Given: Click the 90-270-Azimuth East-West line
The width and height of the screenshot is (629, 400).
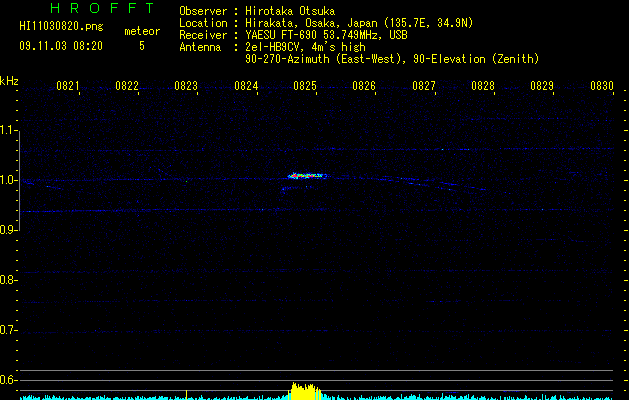Looking at the screenshot, I should tap(392, 59).
